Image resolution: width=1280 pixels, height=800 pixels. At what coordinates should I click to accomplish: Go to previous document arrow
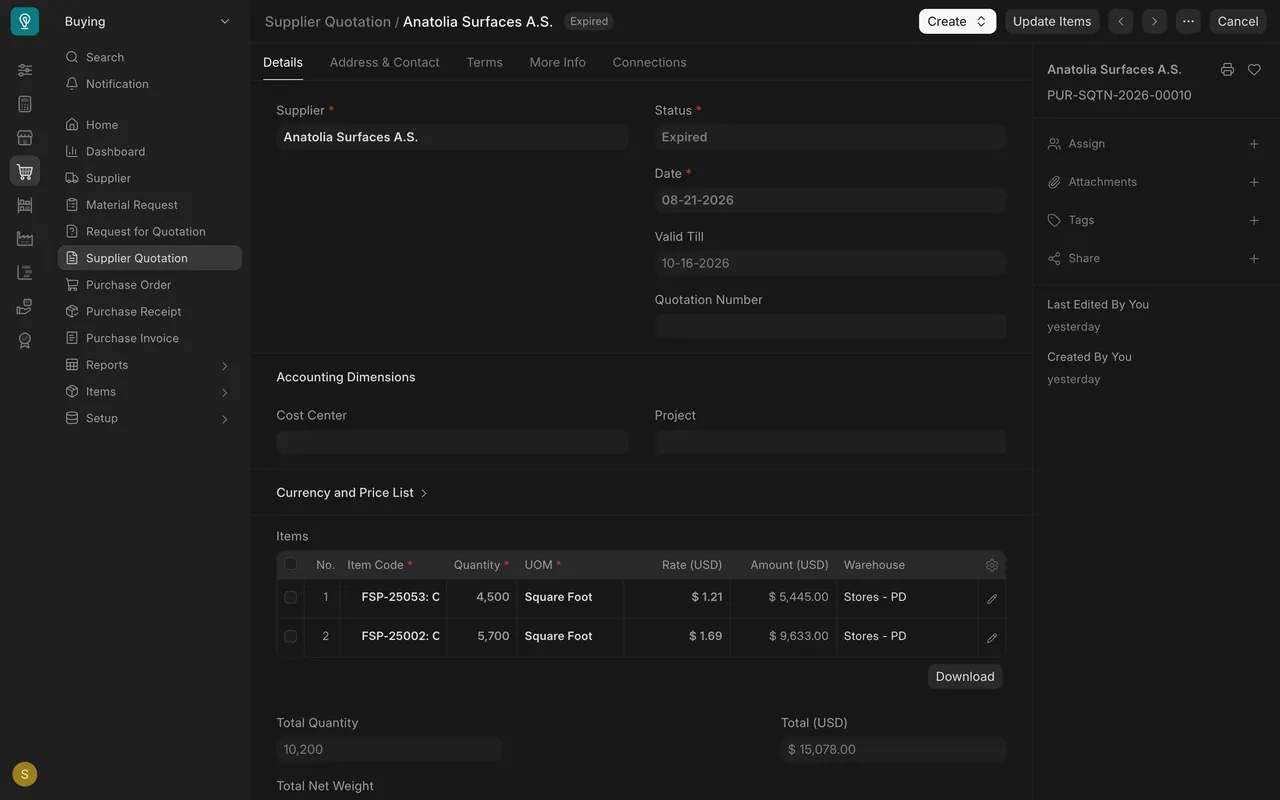(1121, 21)
